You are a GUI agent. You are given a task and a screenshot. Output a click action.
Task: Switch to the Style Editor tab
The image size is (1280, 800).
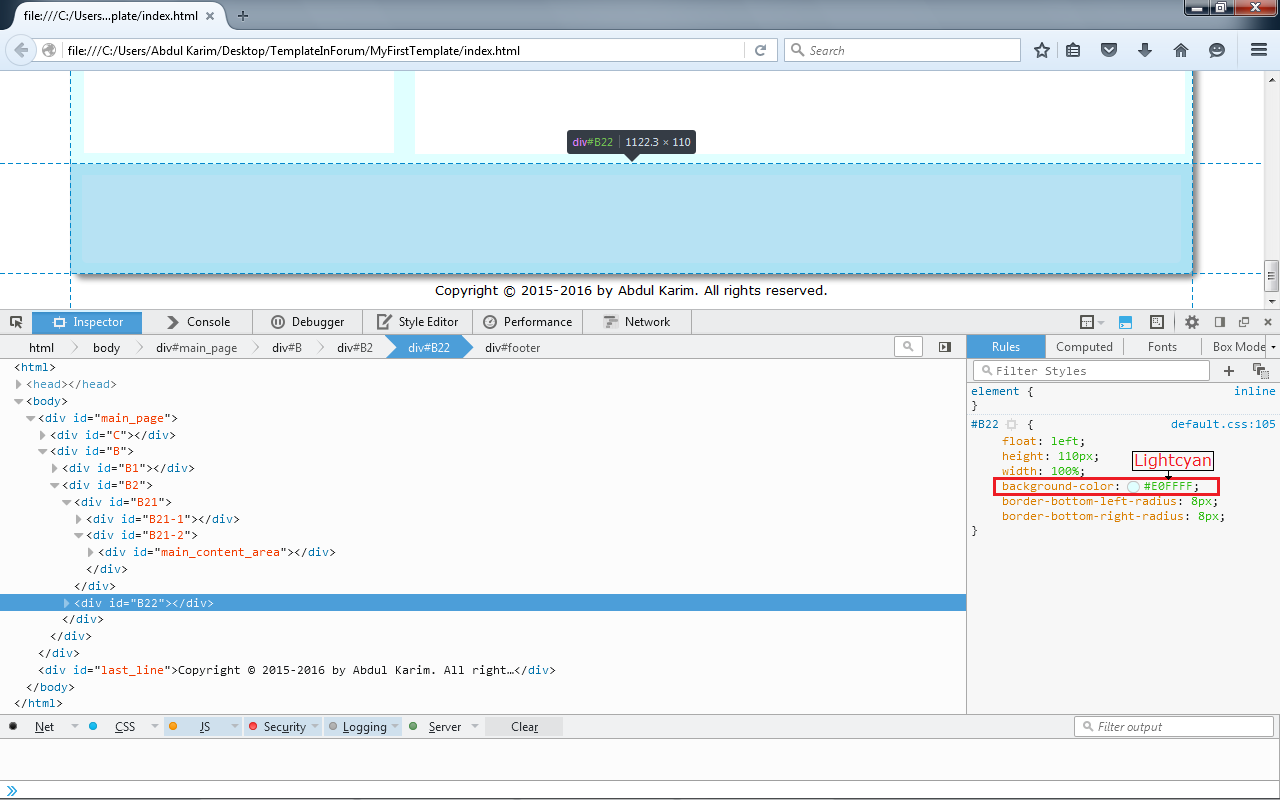point(417,322)
